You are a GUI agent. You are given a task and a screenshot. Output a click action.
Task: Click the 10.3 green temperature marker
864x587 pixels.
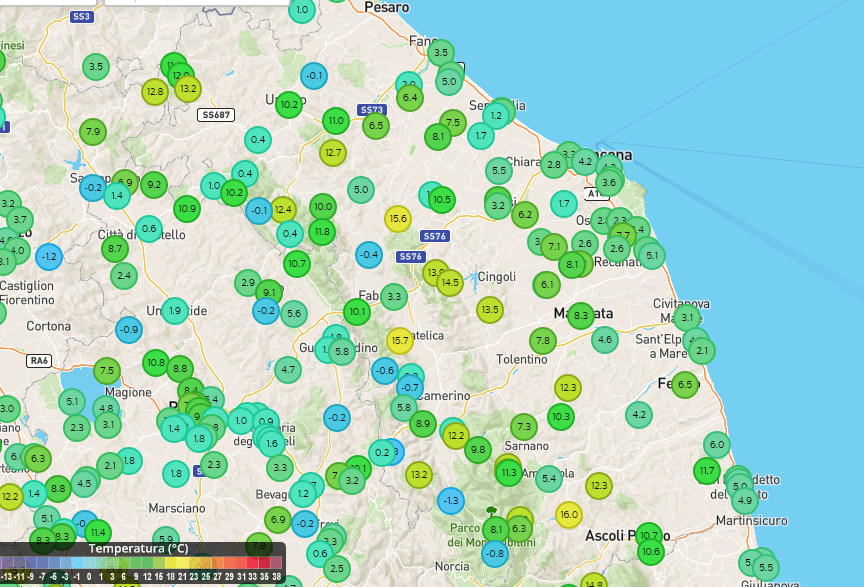pos(561,416)
